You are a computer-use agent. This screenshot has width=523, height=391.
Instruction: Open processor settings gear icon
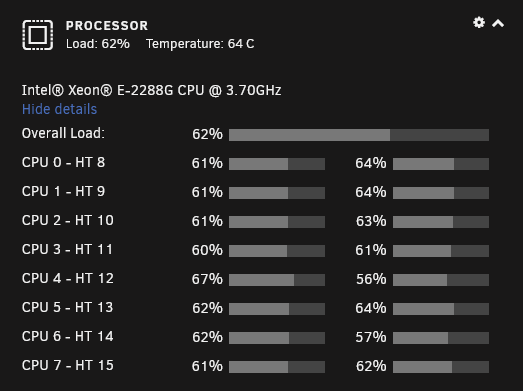[x=479, y=23]
